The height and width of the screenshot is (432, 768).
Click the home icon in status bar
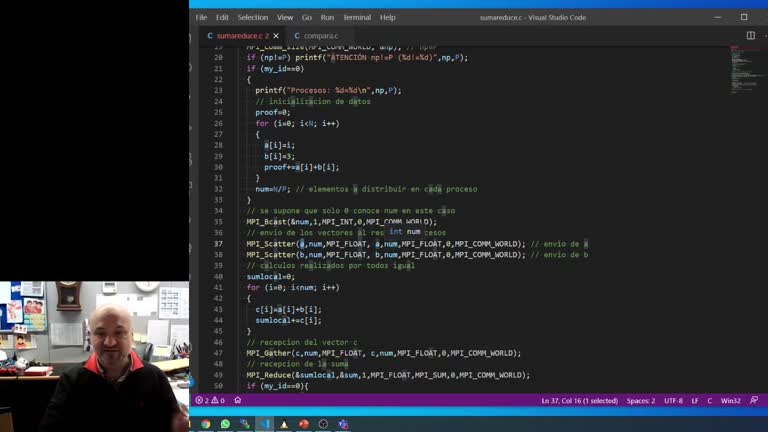(x=238, y=400)
